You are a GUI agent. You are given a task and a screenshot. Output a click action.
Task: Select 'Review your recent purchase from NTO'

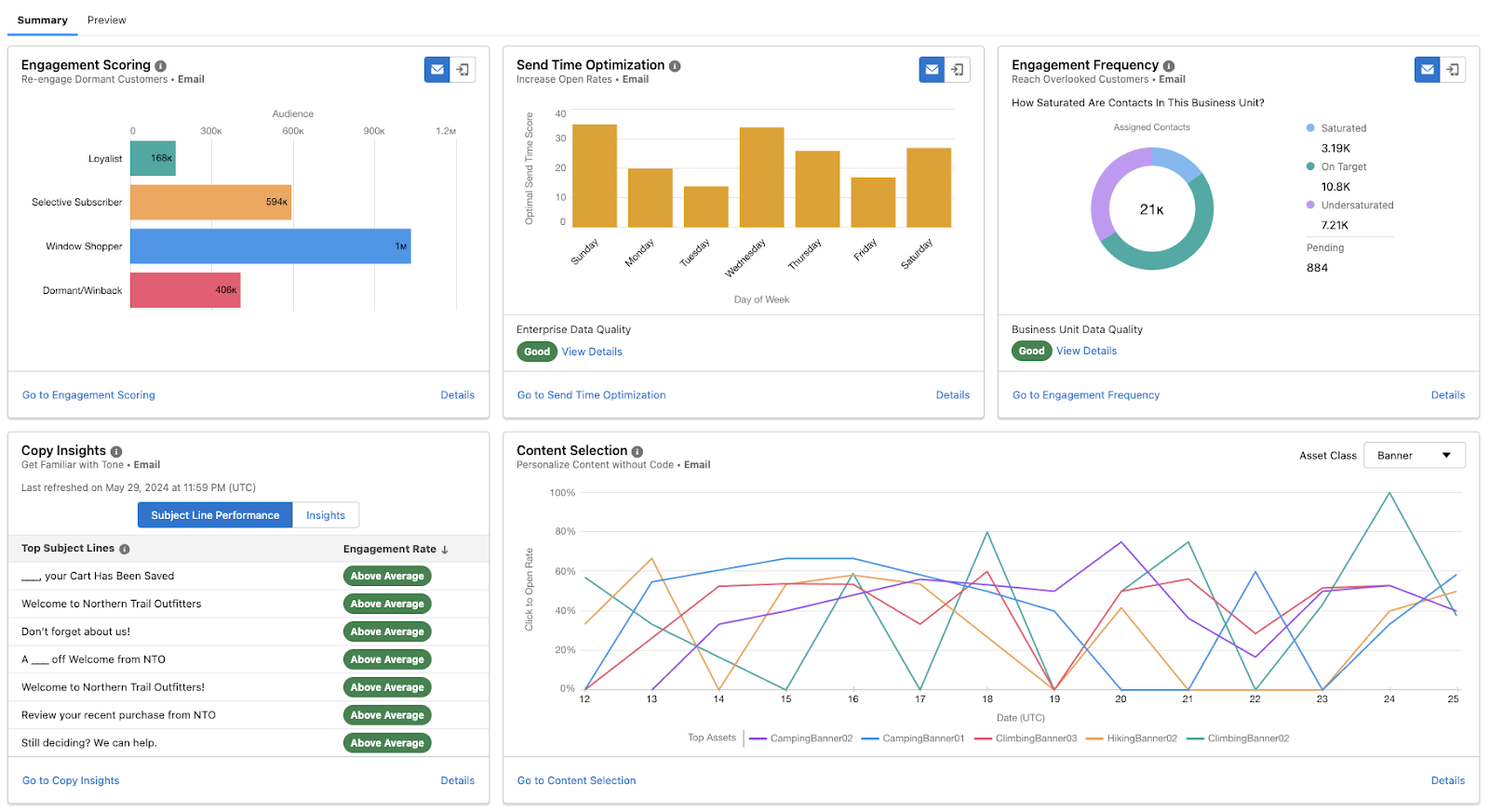click(x=118, y=715)
